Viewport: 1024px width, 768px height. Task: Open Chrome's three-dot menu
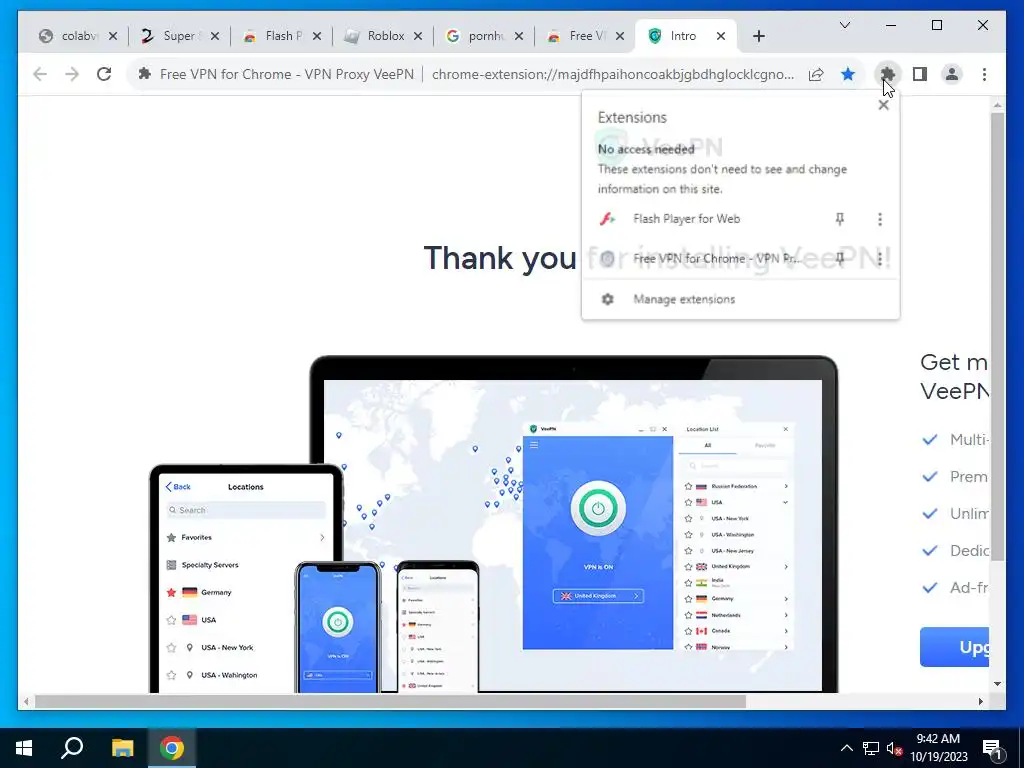click(984, 74)
